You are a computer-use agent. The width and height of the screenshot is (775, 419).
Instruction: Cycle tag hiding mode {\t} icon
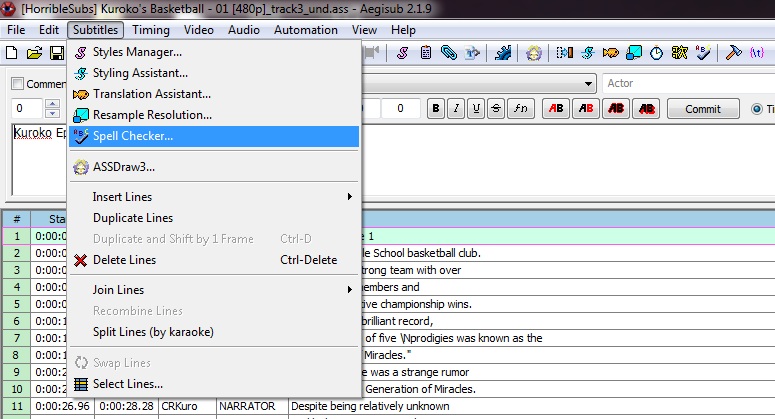pyautogui.click(x=757, y=52)
